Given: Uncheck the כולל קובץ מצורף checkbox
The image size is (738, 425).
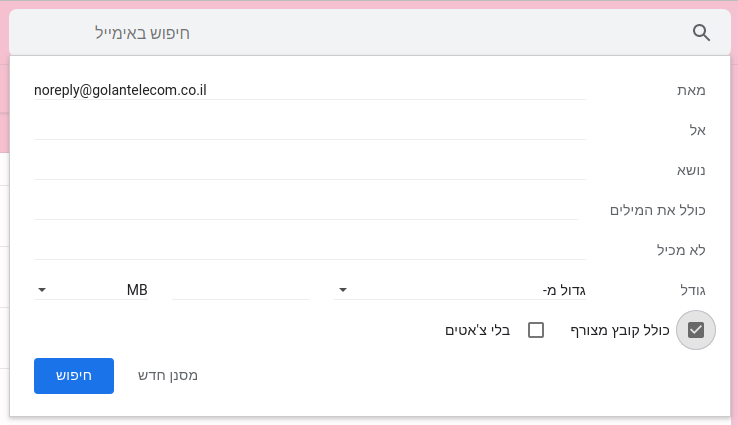Looking at the screenshot, I should point(696,330).
